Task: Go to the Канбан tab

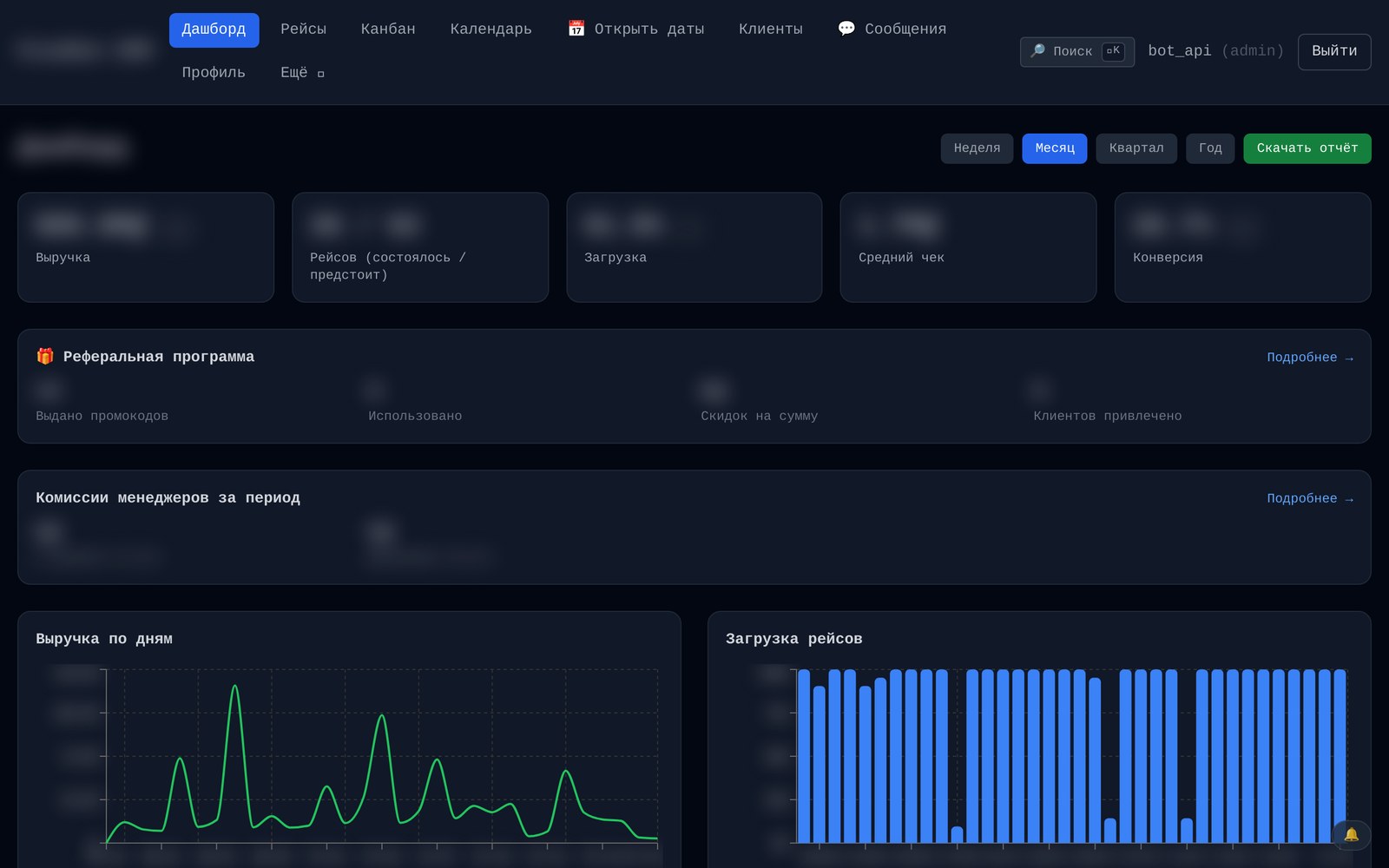Action: [x=388, y=30]
